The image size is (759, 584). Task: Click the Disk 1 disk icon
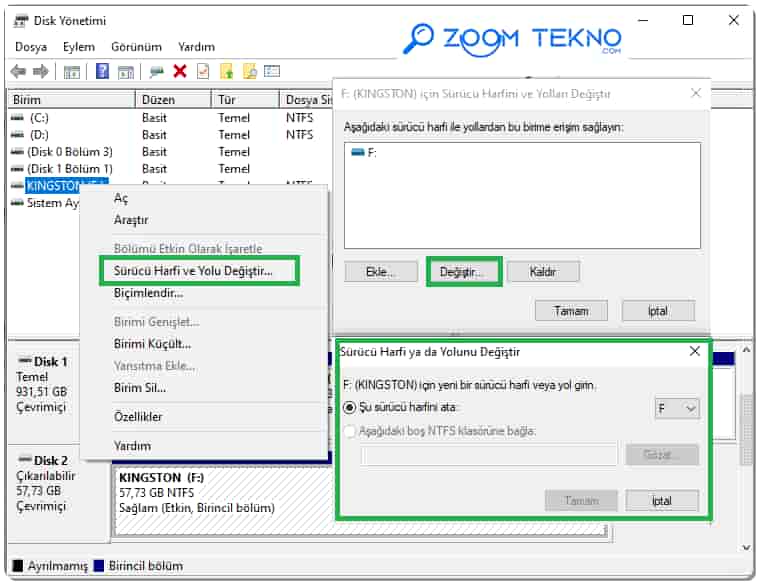pos(24,361)
